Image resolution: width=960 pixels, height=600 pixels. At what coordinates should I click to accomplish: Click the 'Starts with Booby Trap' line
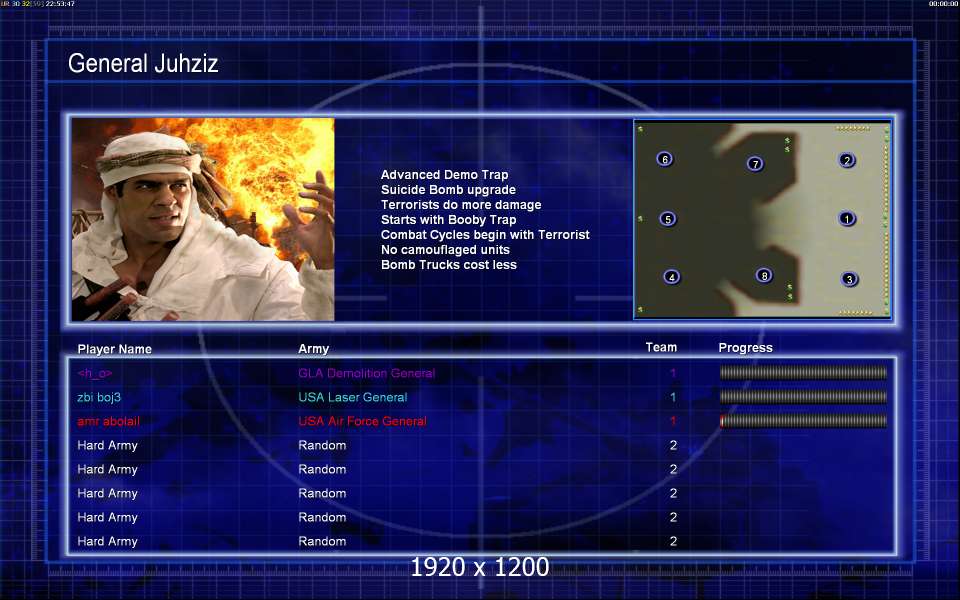tap(449, 220)
